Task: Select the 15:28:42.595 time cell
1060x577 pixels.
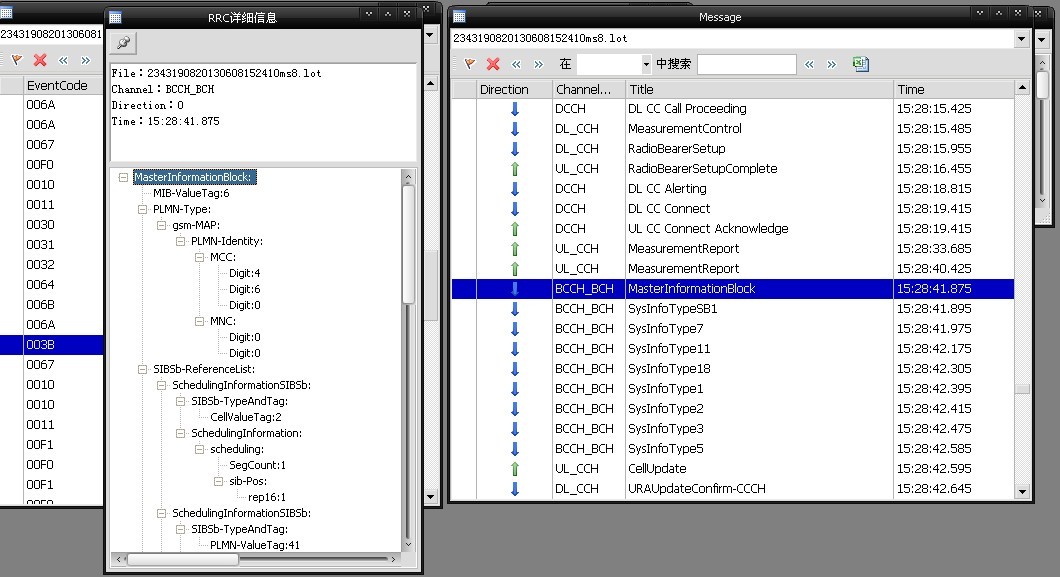Action: point(934,469)
